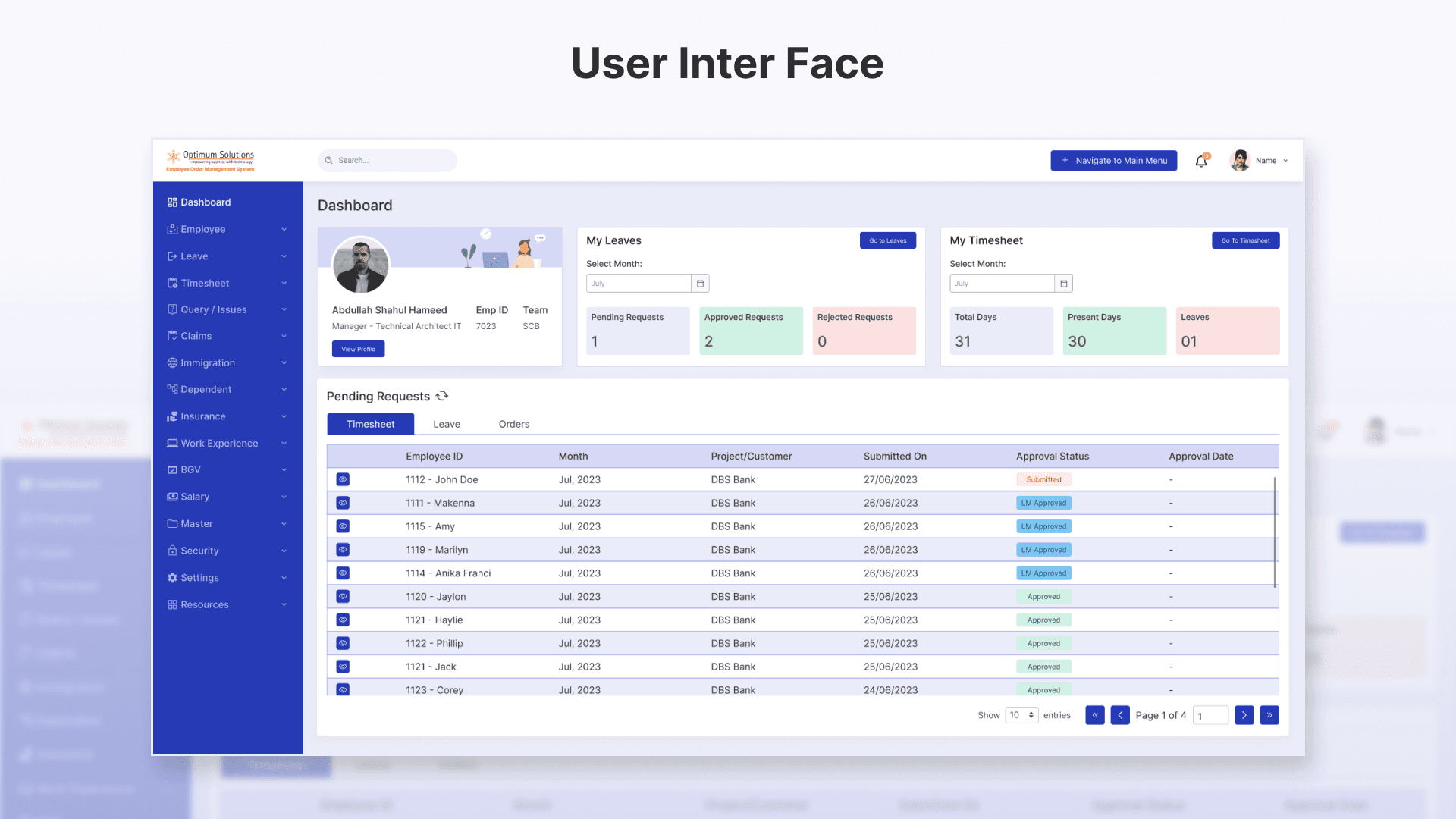Viewport: 1456px width, 819px height.
Task: Open calendar icon in My Timesheet month field
Action: pos(1063,284)
